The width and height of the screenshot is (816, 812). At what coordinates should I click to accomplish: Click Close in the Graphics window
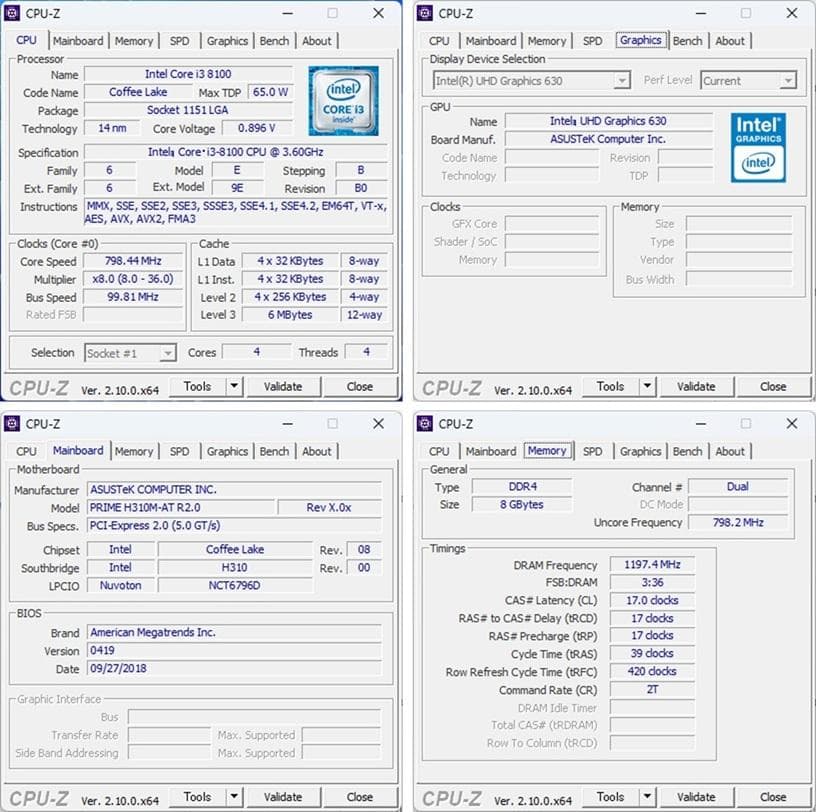(x=773, y=387)
